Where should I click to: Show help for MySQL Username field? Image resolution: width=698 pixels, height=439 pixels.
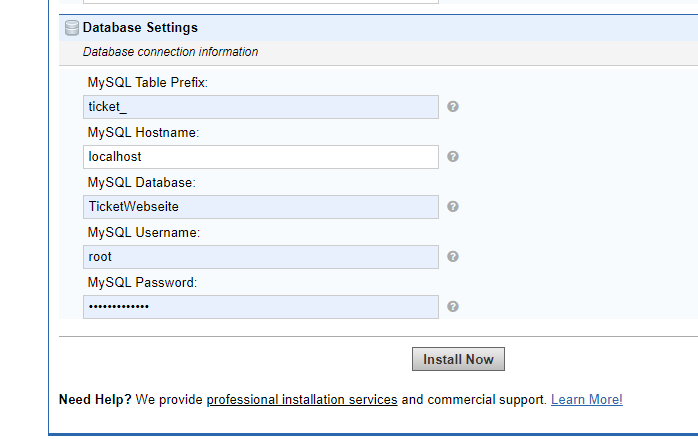[453, 256]
